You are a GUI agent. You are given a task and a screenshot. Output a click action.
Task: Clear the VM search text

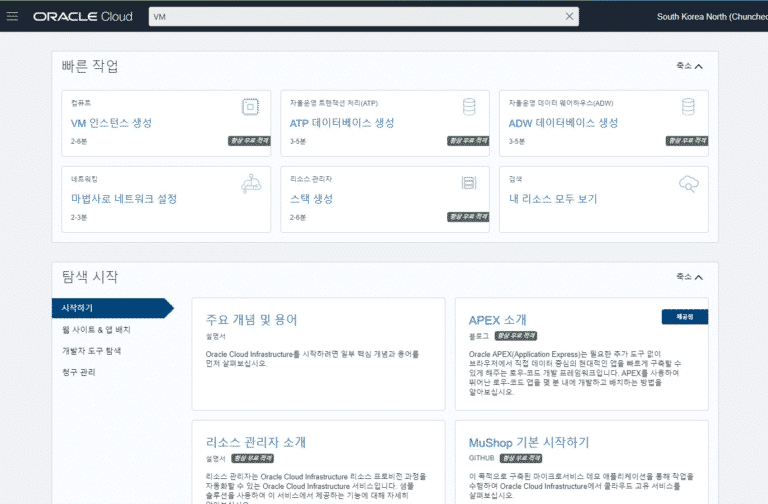(569, 16)
